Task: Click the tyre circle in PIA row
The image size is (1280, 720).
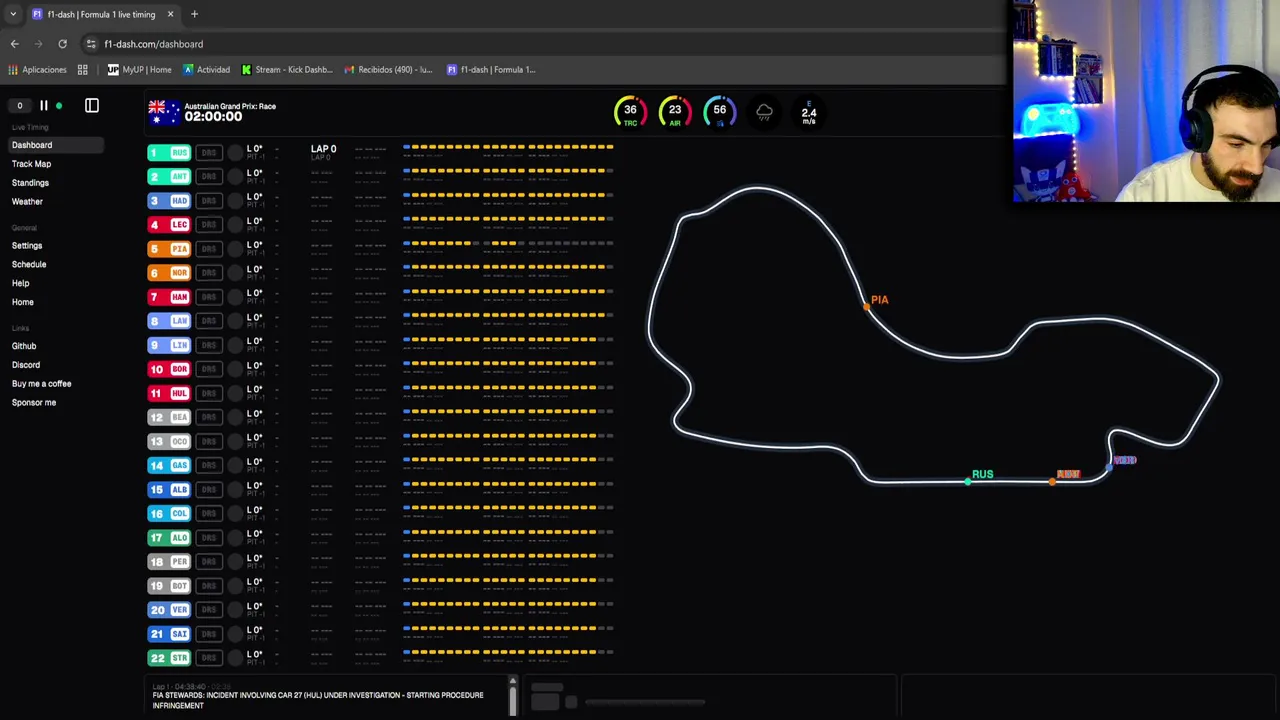Action: click(x=235, y=249)
